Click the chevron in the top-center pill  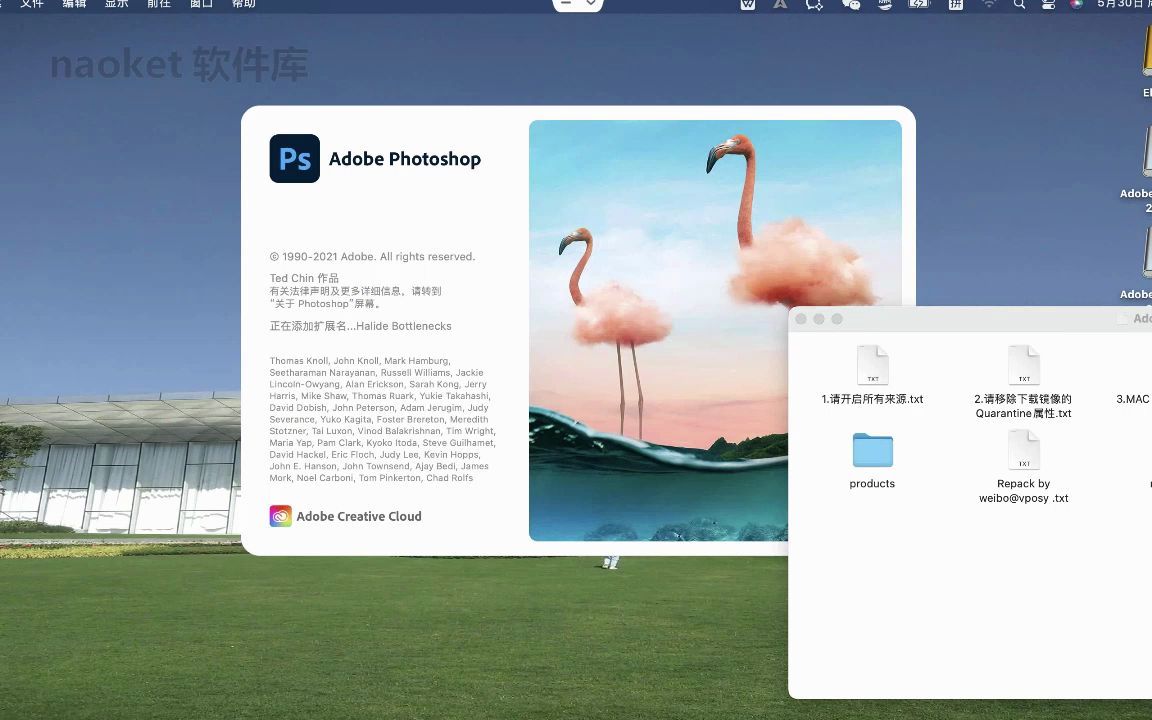point(591,4)
